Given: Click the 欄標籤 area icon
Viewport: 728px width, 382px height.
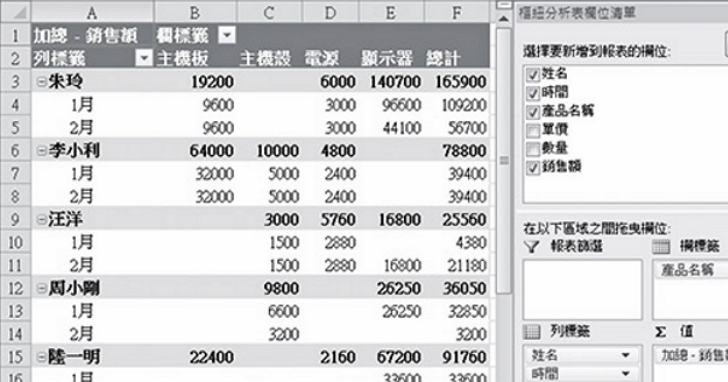Looking at the screenshot, I should click(661, 246).
